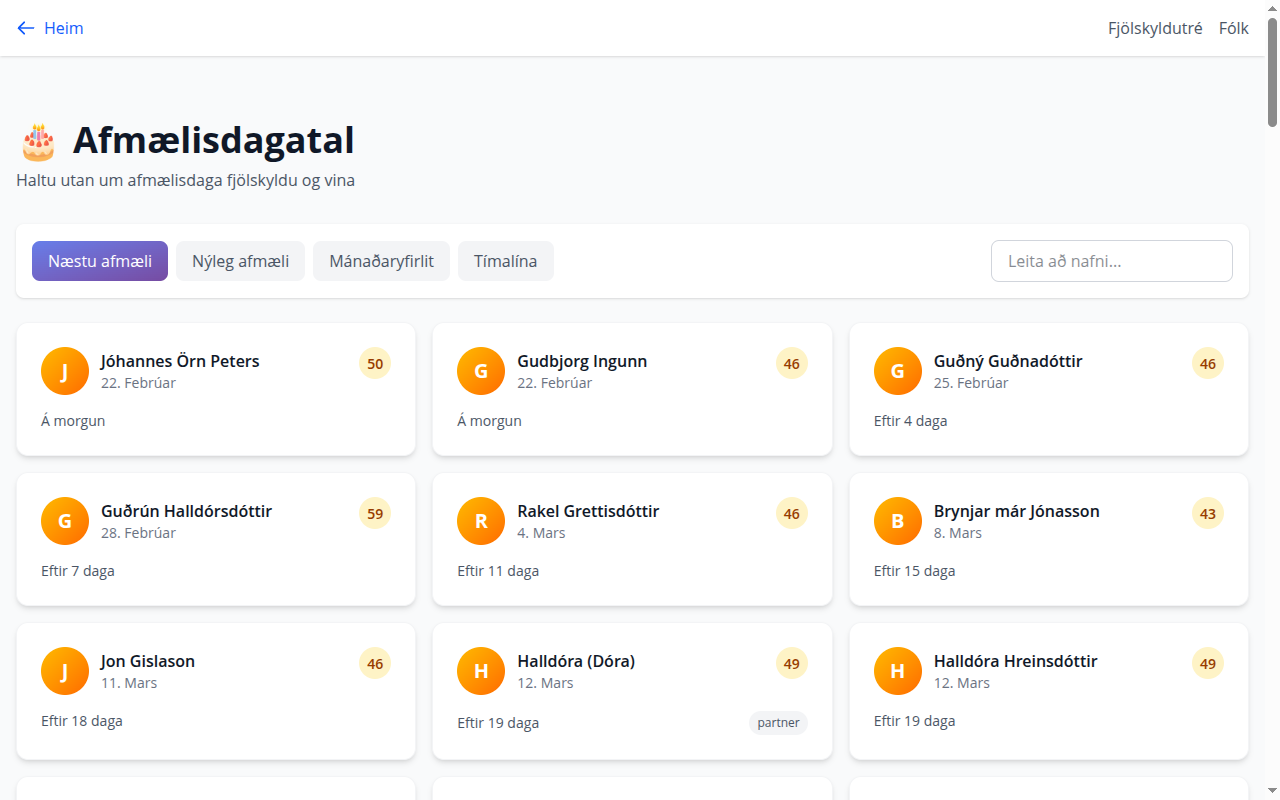Return to Heim via the top link
Image resolution: width=1280 pixels, height=800 pixels.
(63, 28)
